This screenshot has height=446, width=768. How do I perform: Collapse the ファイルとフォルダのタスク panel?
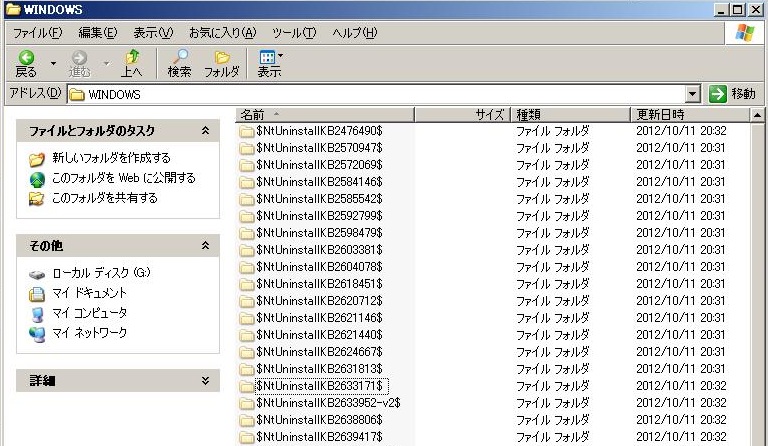click(206, 131)
